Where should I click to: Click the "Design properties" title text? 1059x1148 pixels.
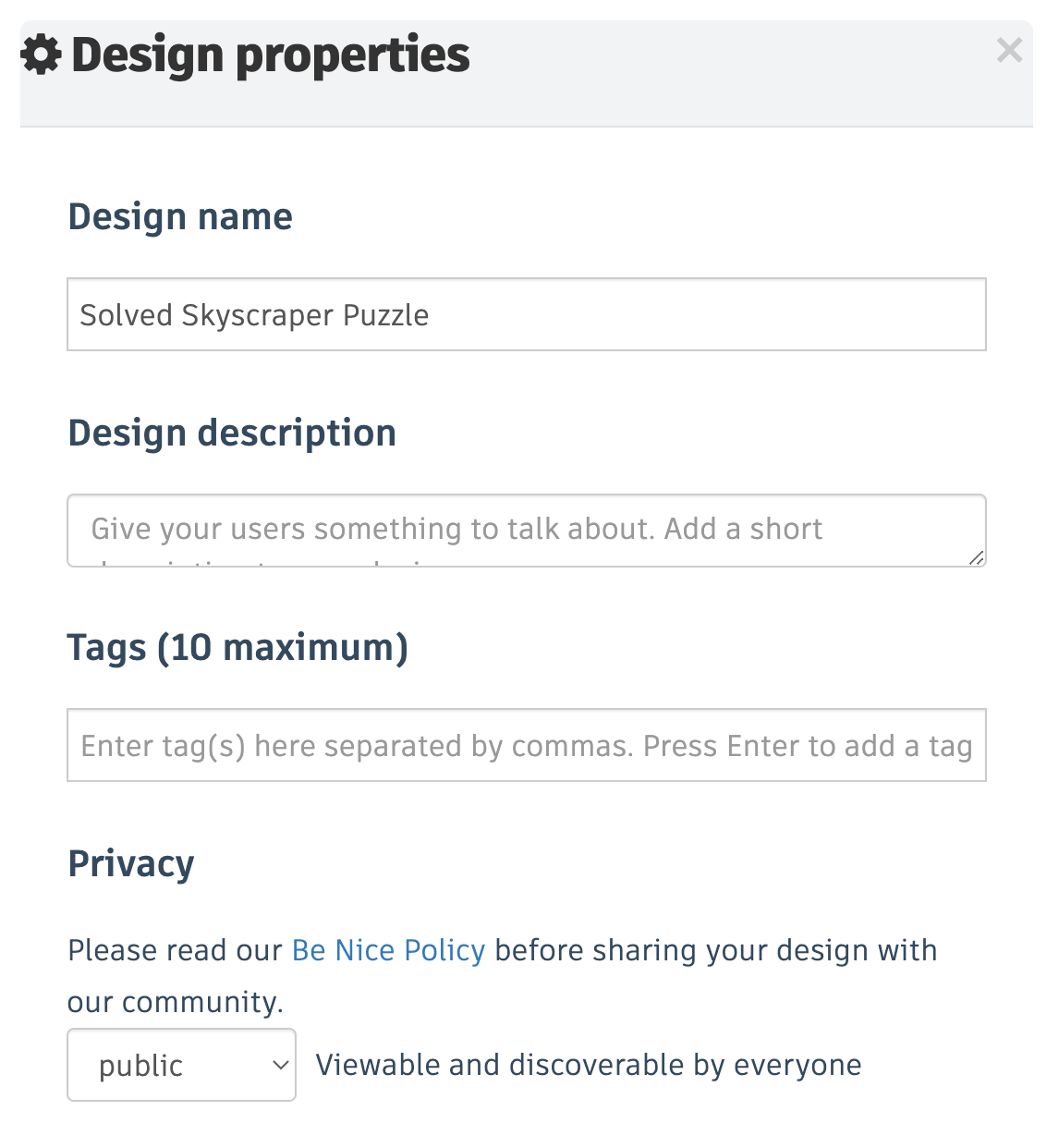pyautogui.click(x=271, y=55)
